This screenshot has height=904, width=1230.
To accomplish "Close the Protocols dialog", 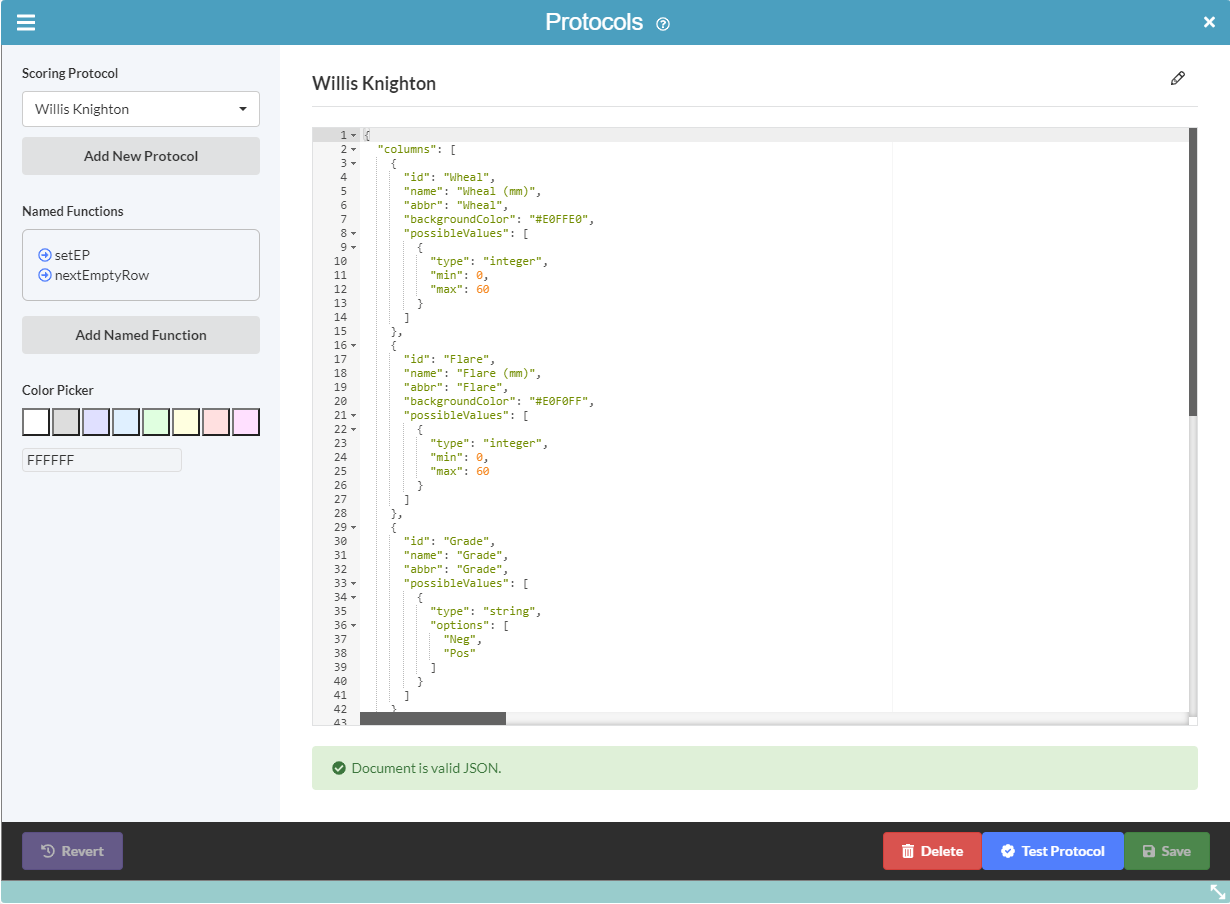I will pos(1209,22).
